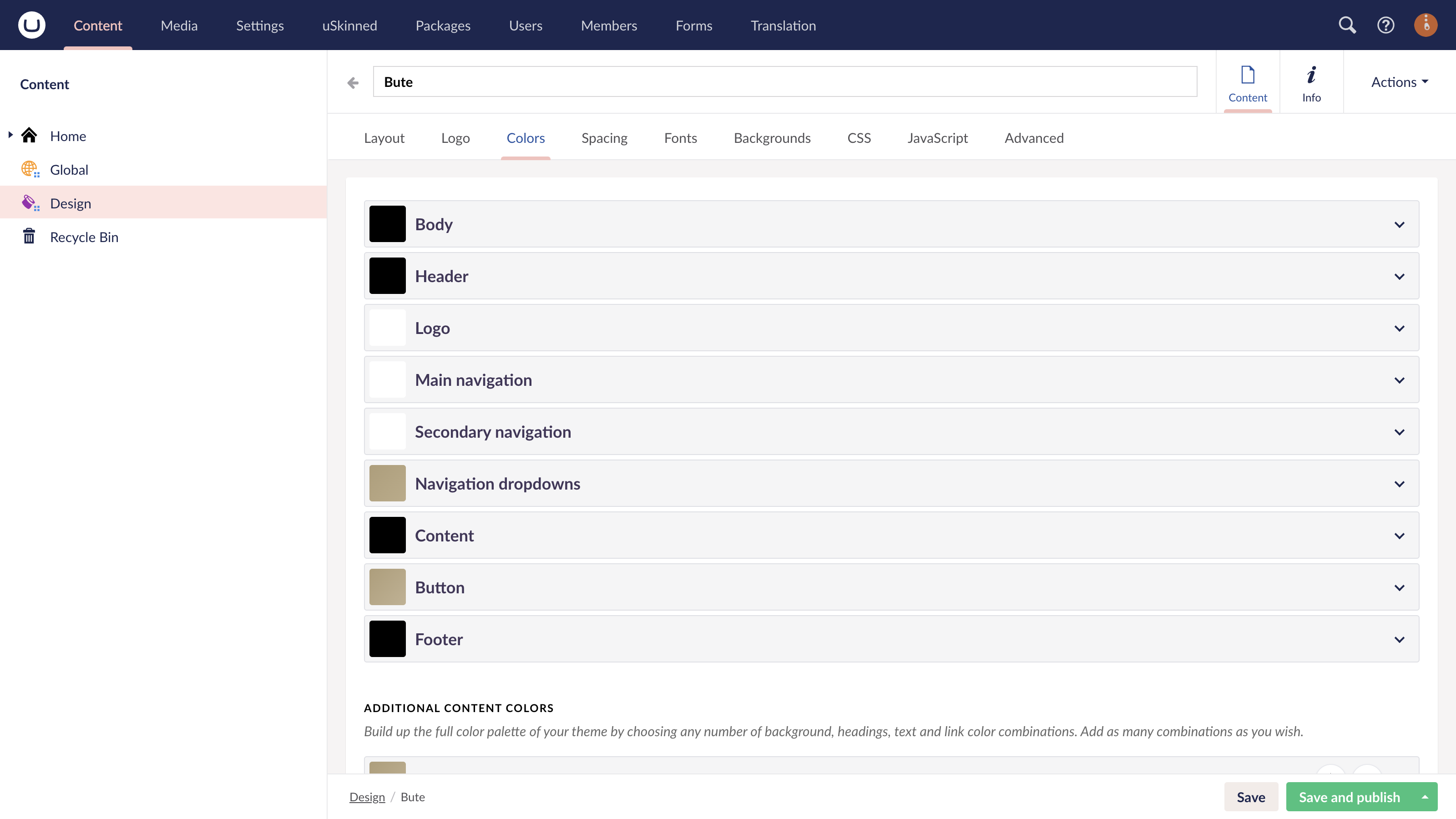Viewport: 1456px width, 819px height.
Task: Click the Bute name input field
Action: coord(784,82)
